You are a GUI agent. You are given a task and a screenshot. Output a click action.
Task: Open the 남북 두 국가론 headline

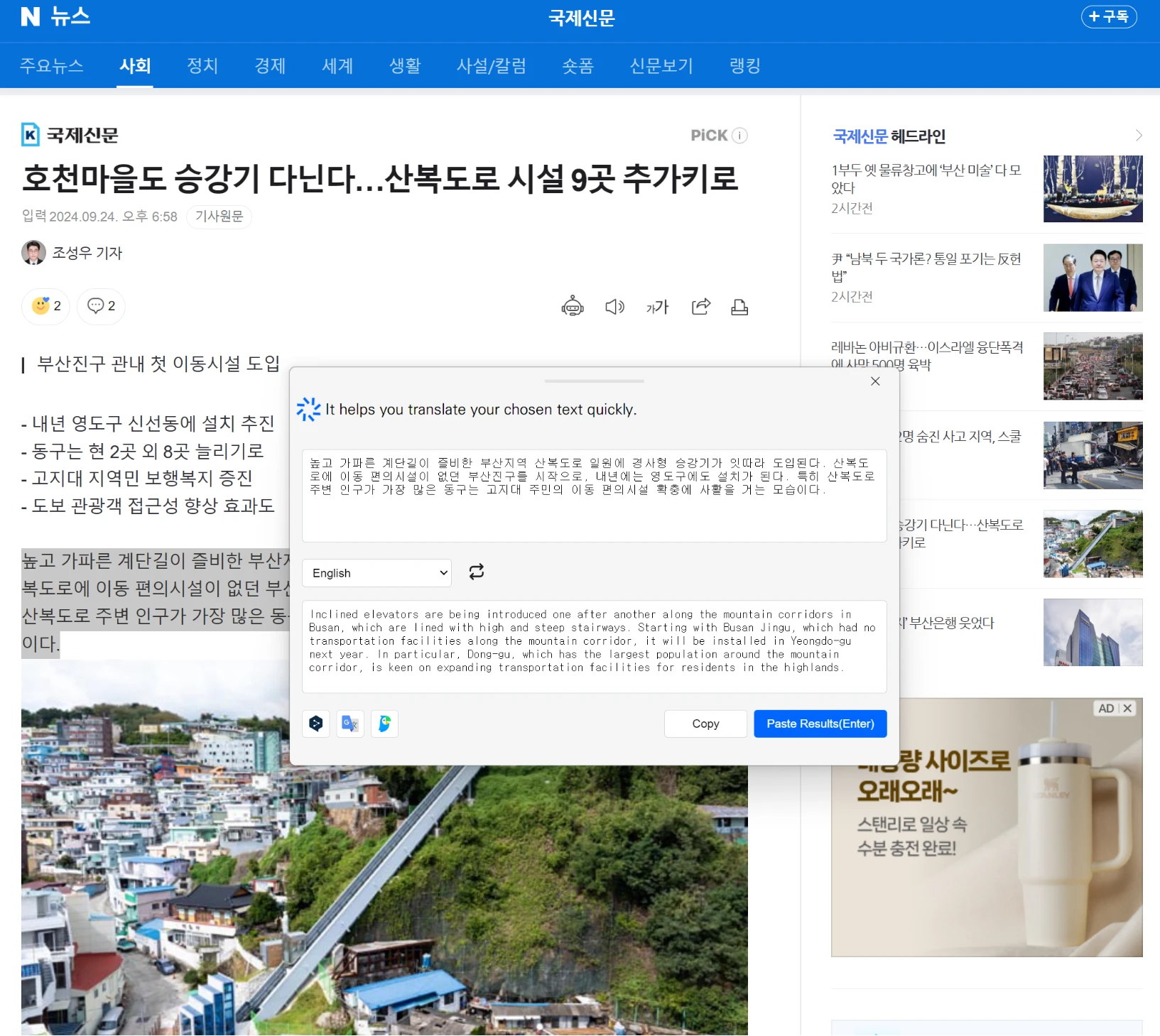pyautogui.click(x=926, y=267)
